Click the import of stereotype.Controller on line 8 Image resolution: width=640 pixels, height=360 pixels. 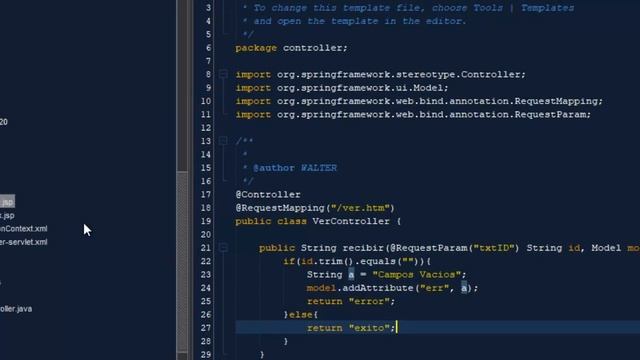point(380,75)
